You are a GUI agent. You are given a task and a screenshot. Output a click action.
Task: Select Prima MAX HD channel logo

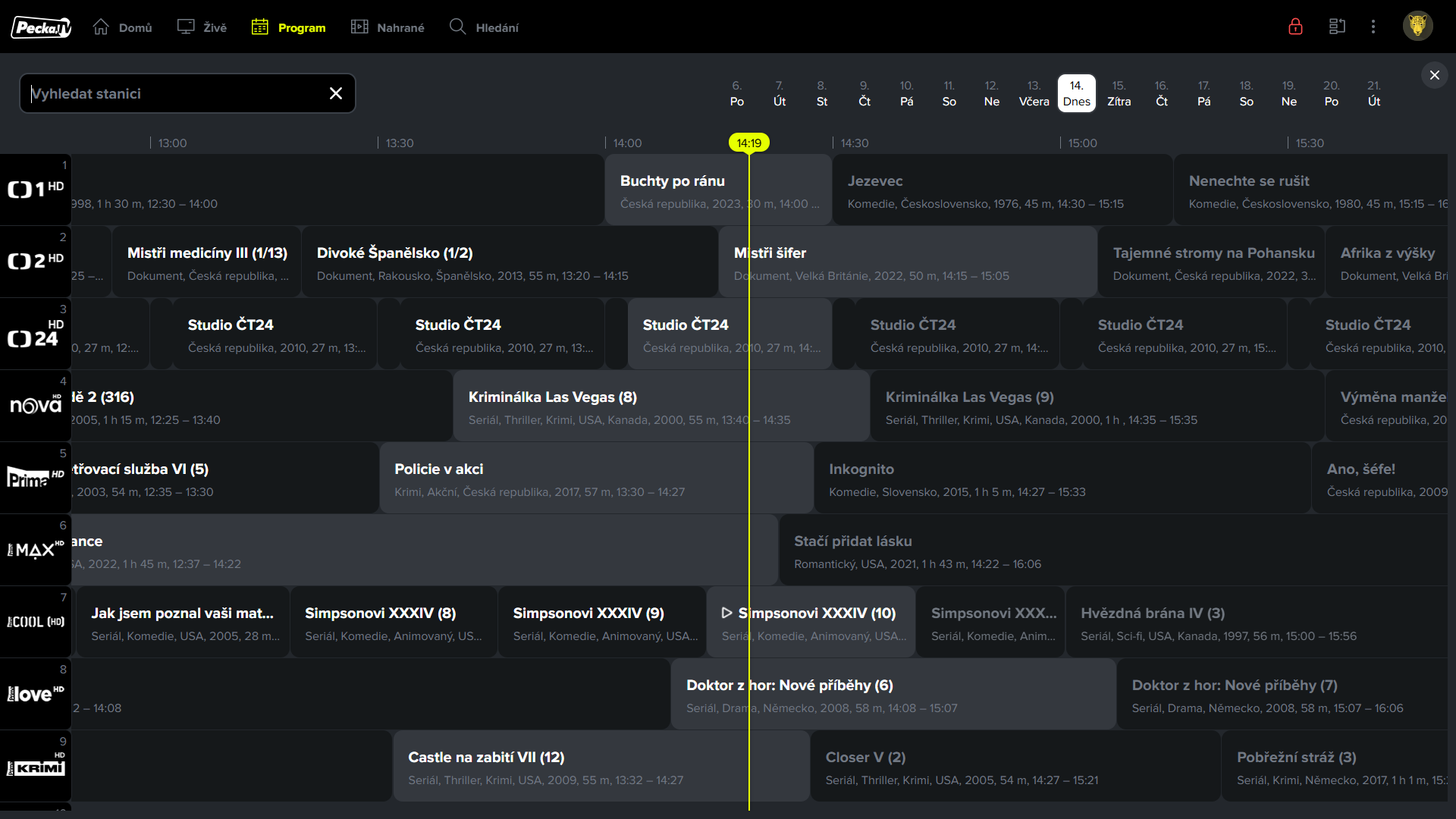[36, 550]
